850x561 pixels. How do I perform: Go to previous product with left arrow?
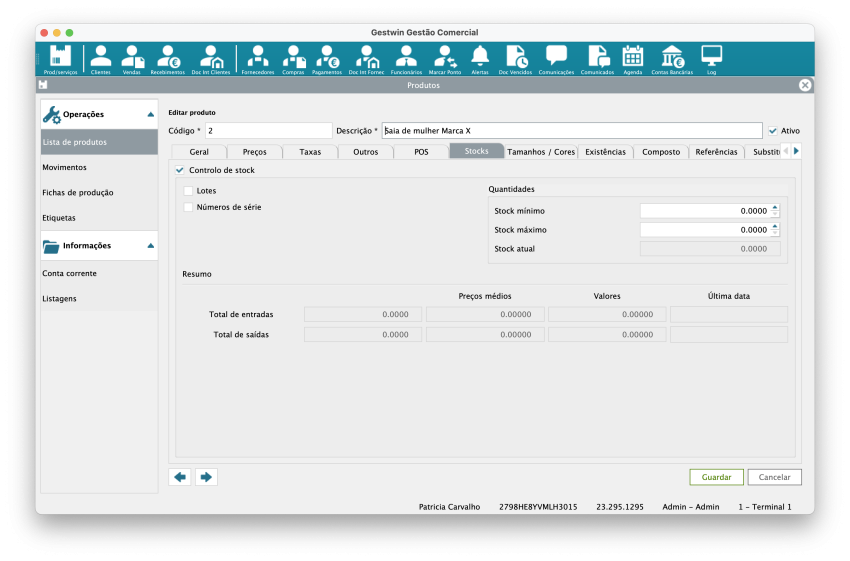click(181, 477)
